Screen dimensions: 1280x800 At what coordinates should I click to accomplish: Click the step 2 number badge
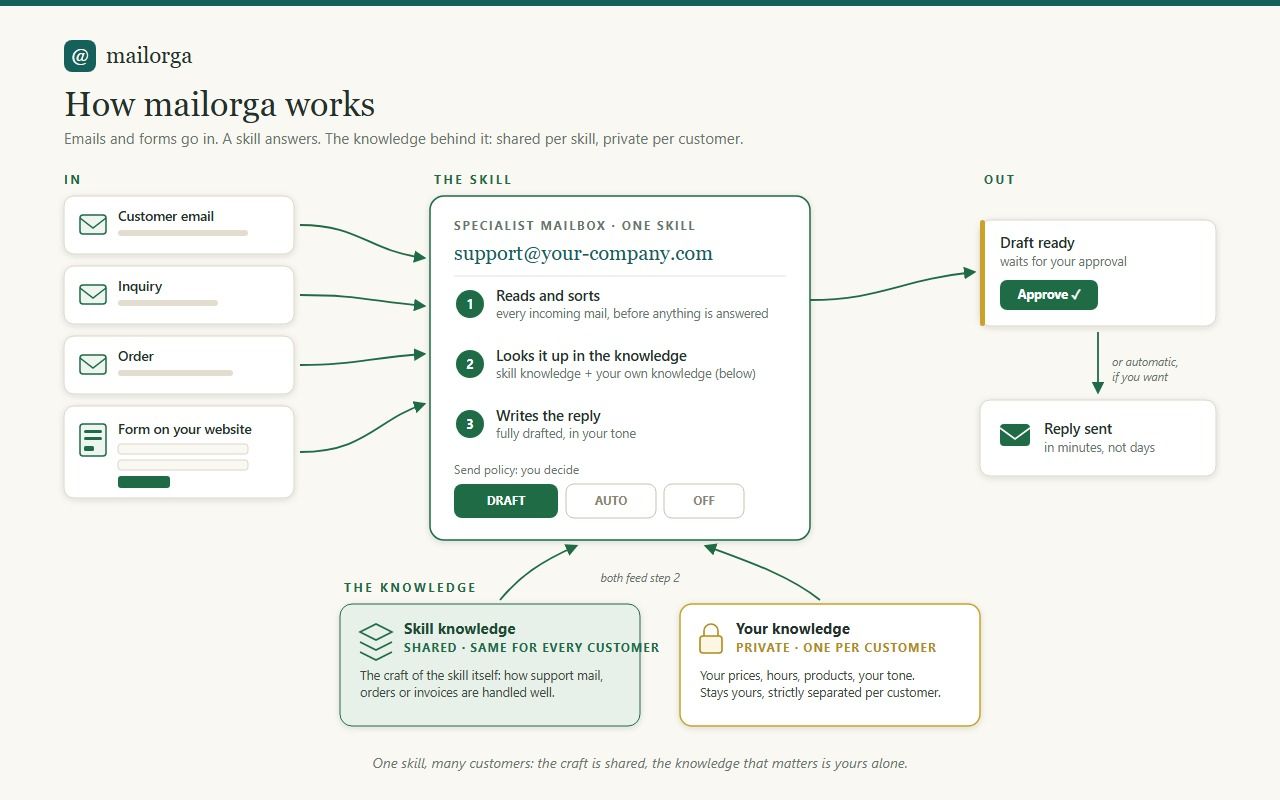click(470, 364)
